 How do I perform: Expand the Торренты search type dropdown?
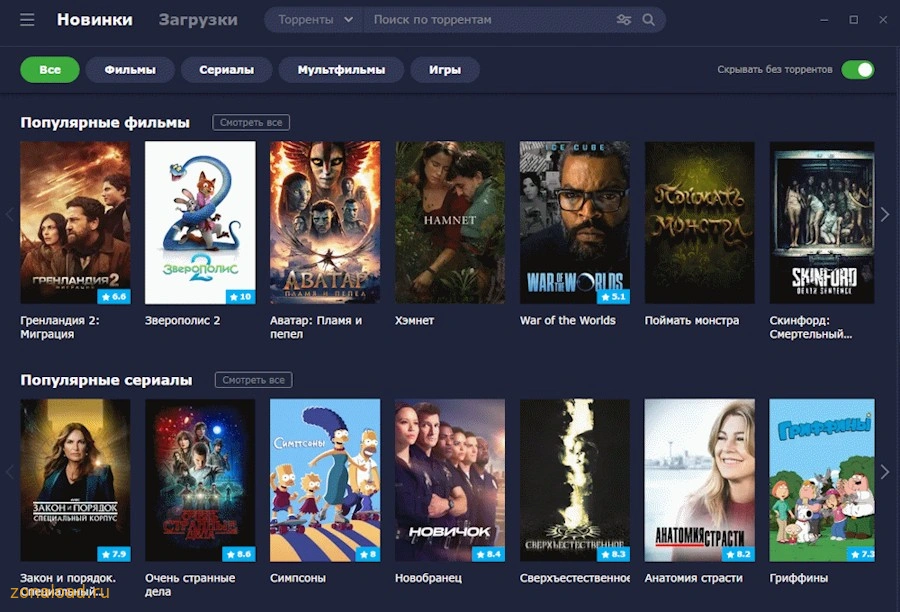coord(315,20)
